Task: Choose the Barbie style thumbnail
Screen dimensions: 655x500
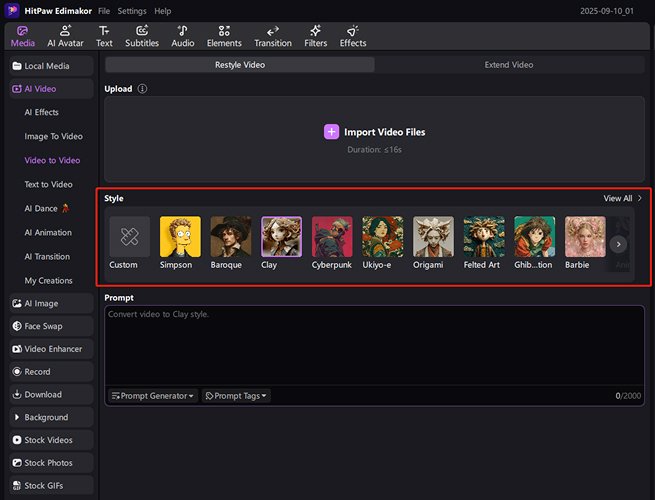Action: pyautogui.click(x=585, y=236)
